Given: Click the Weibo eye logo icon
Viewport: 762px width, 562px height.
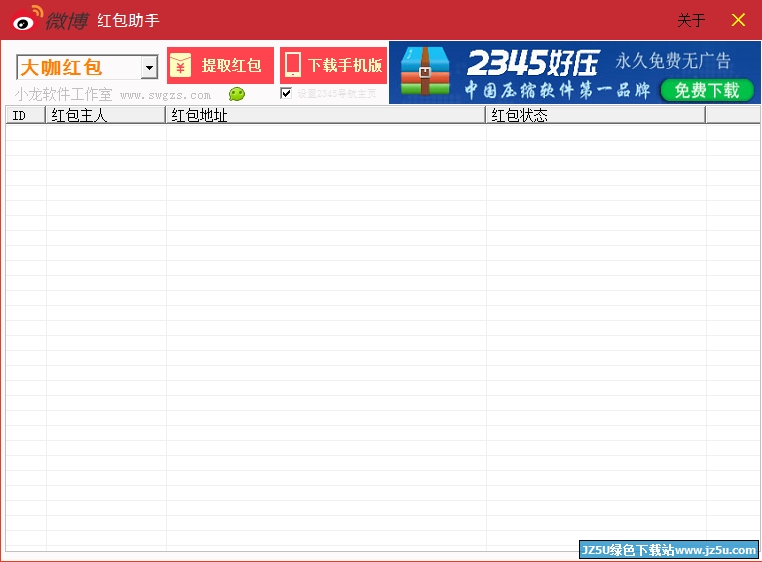Looking at the screenshot, I should [27, 18].
